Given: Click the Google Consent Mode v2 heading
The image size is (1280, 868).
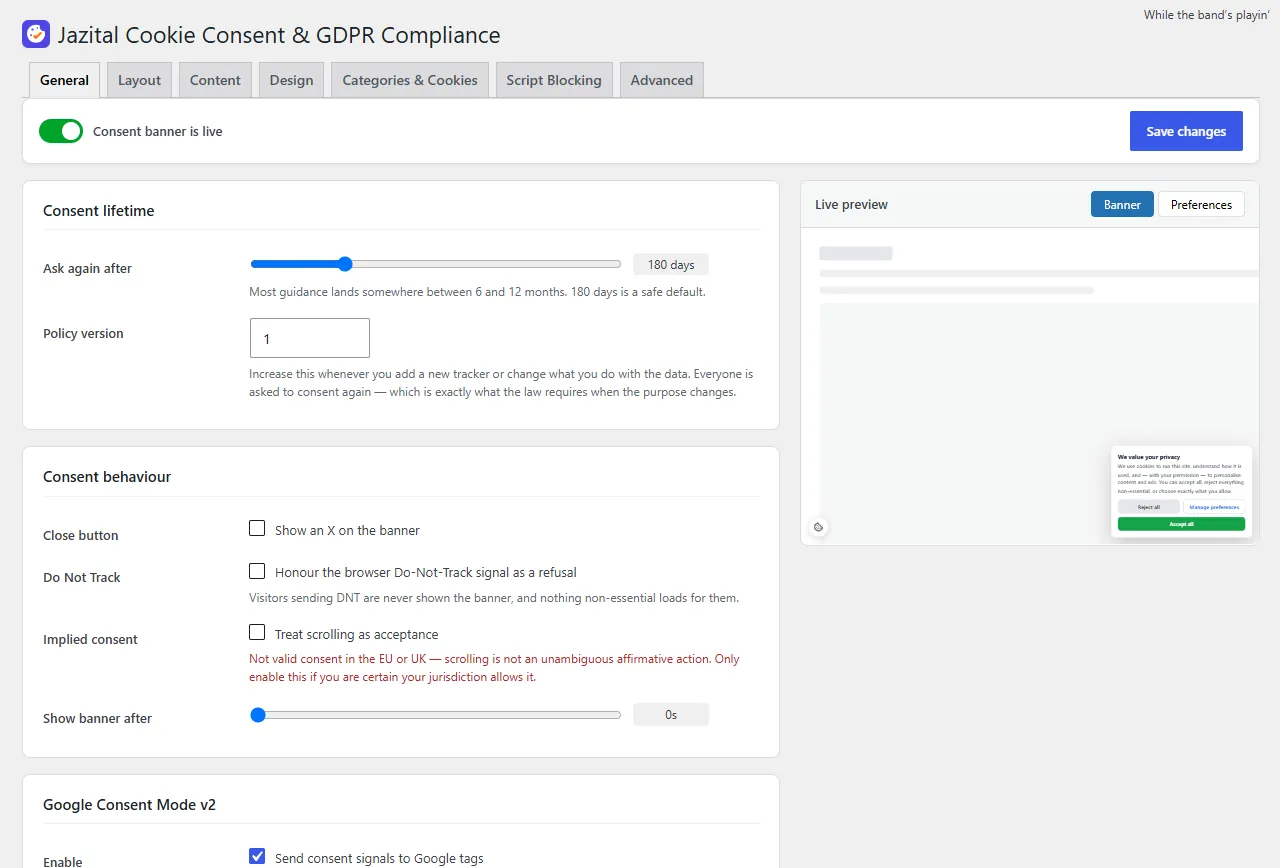Looking at the screenshot, I should (x=129, y=805).
